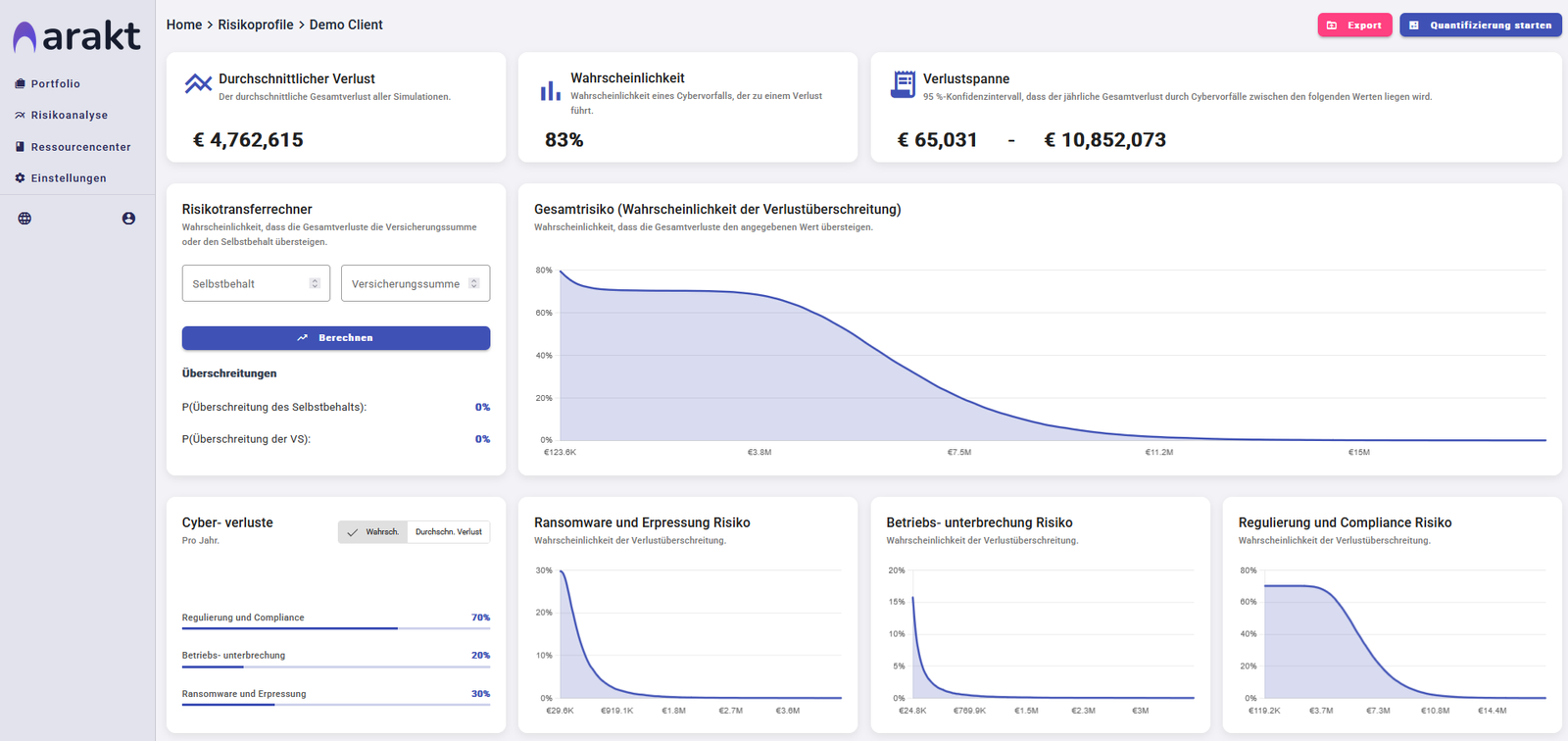Viewport: 1568px width, 741px height.
Task: Click the Selbstbehalt stepper arrows
Action: coord(315,283)
